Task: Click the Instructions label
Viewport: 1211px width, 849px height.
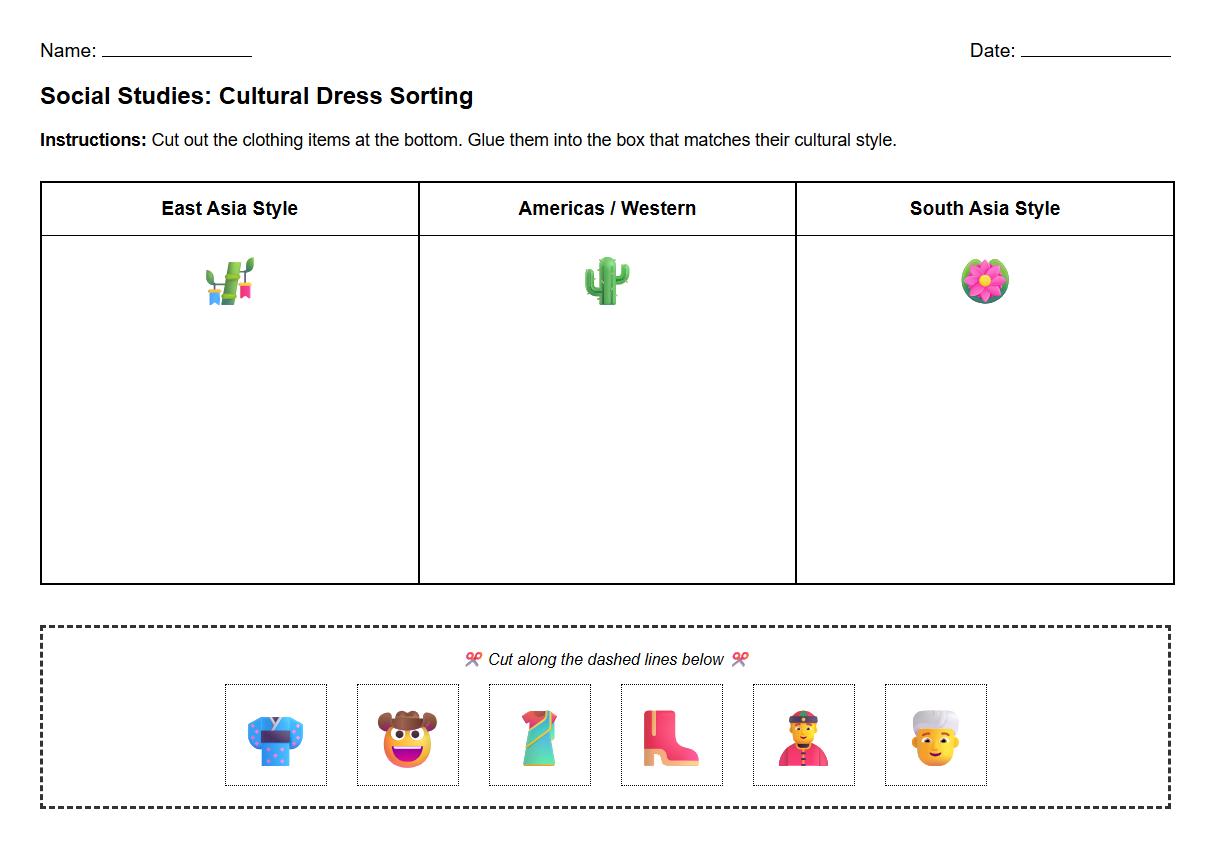Action: (93, 140)
